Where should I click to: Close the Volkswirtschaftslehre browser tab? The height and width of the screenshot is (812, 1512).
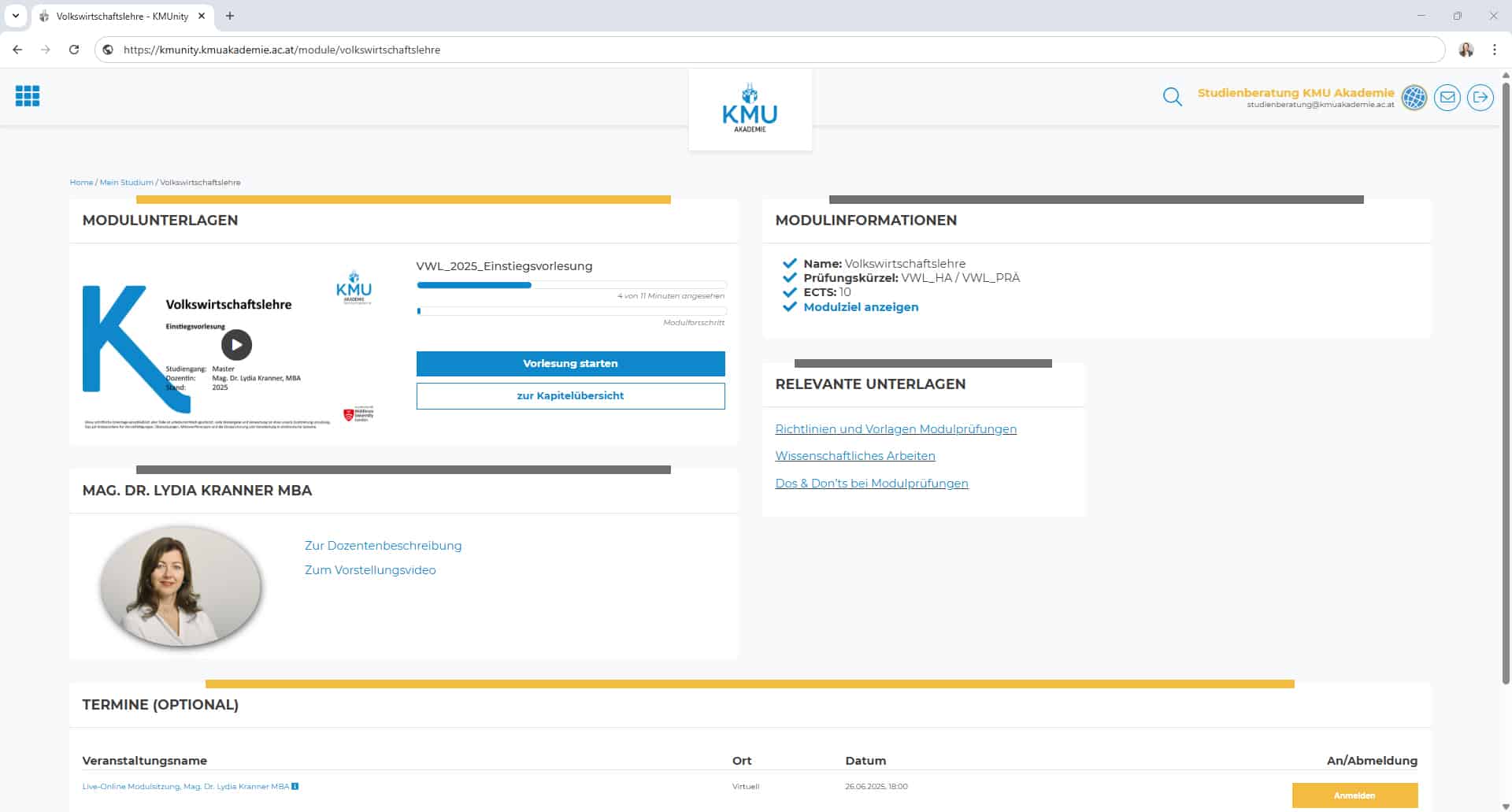tap(202, 16)
